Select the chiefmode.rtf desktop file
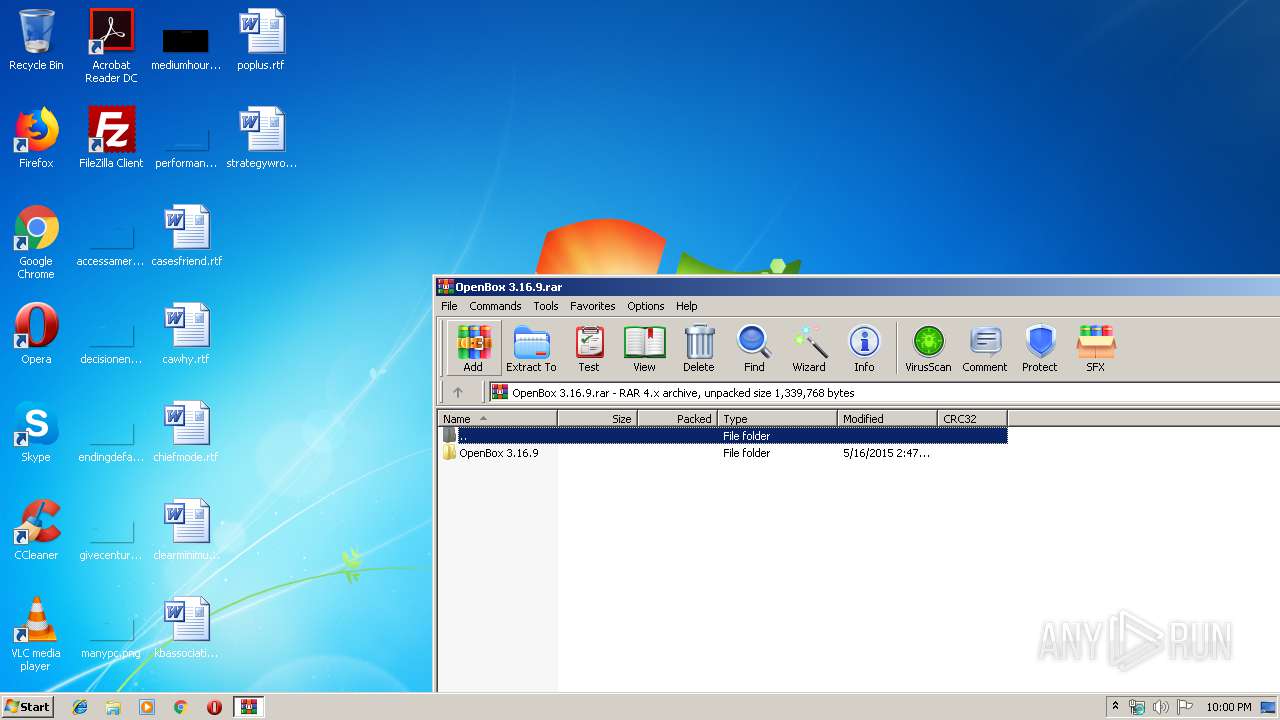This screenshot has height=720, width=1280. 186,432
